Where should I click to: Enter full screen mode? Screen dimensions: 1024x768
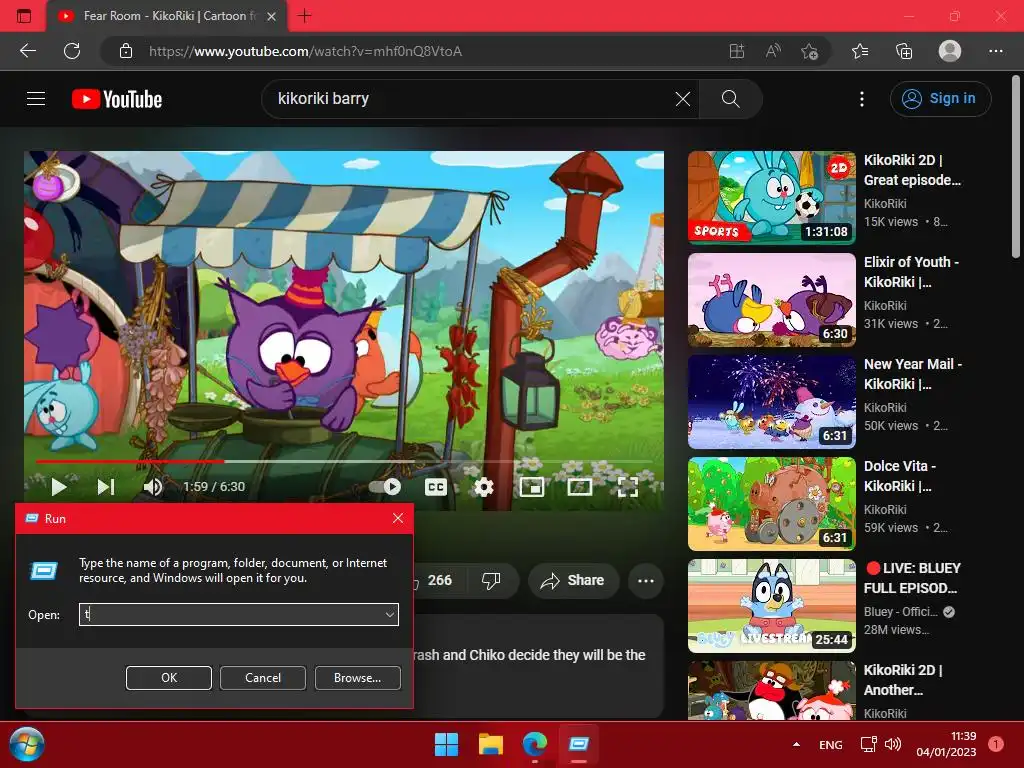(628, 487)
